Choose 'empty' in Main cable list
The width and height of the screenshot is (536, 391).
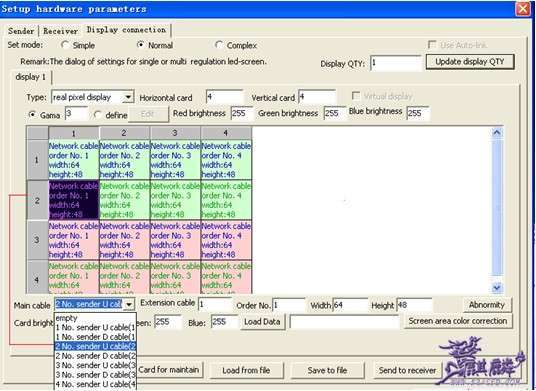[x=95, y=318]
